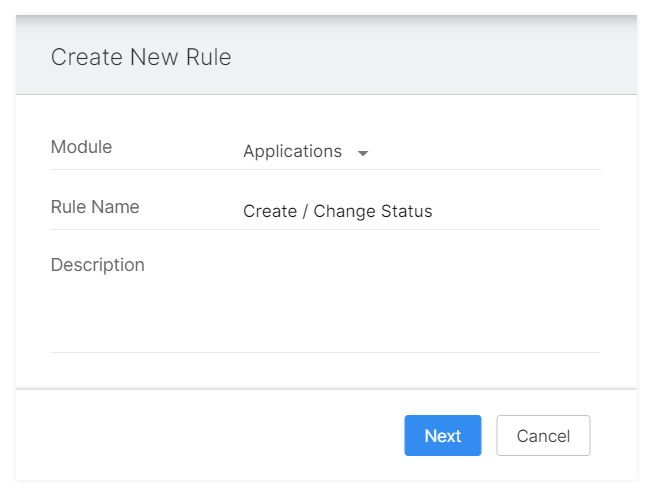This screenshot has height=495, width=653.
Task: Click the Rule Name field label
Action: click(x=95, y=207)
